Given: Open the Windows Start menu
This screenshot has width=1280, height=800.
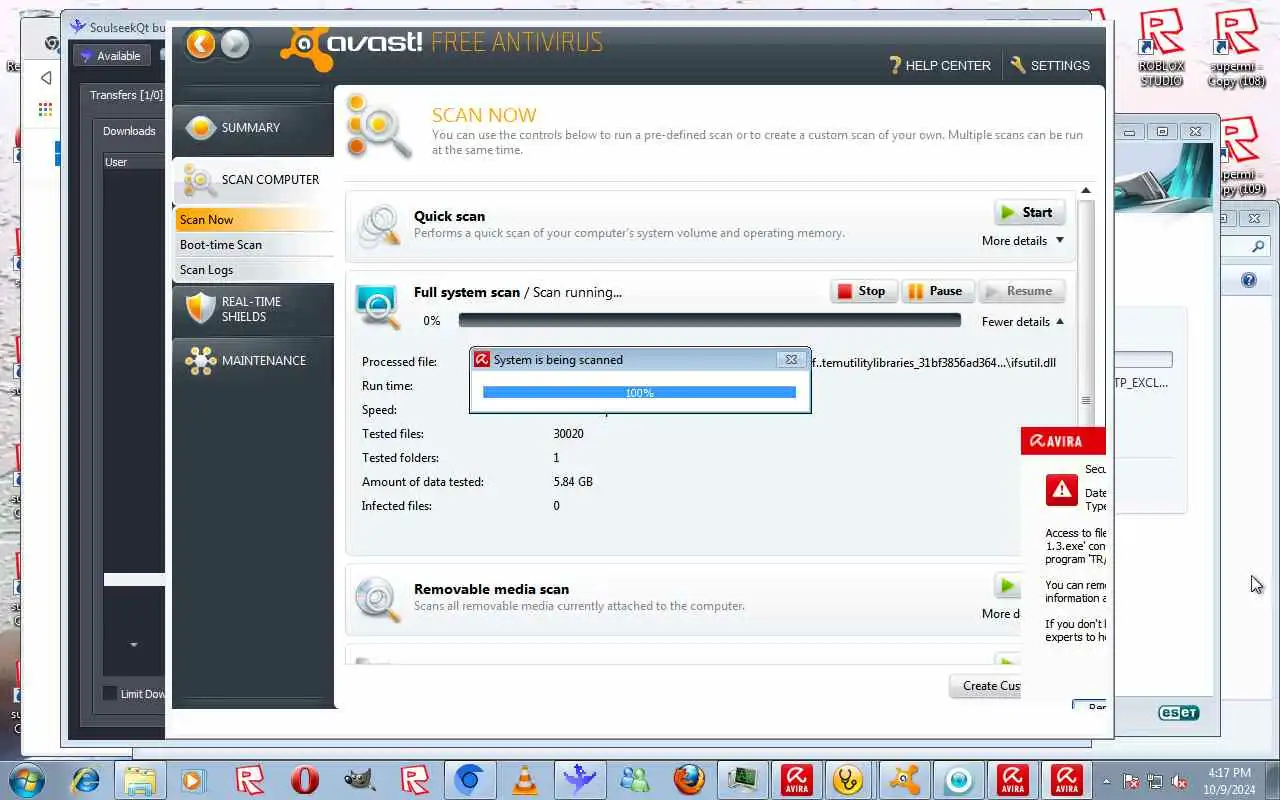Looking at the screenshot, I should pyautogui.click(x=27, y=780).
